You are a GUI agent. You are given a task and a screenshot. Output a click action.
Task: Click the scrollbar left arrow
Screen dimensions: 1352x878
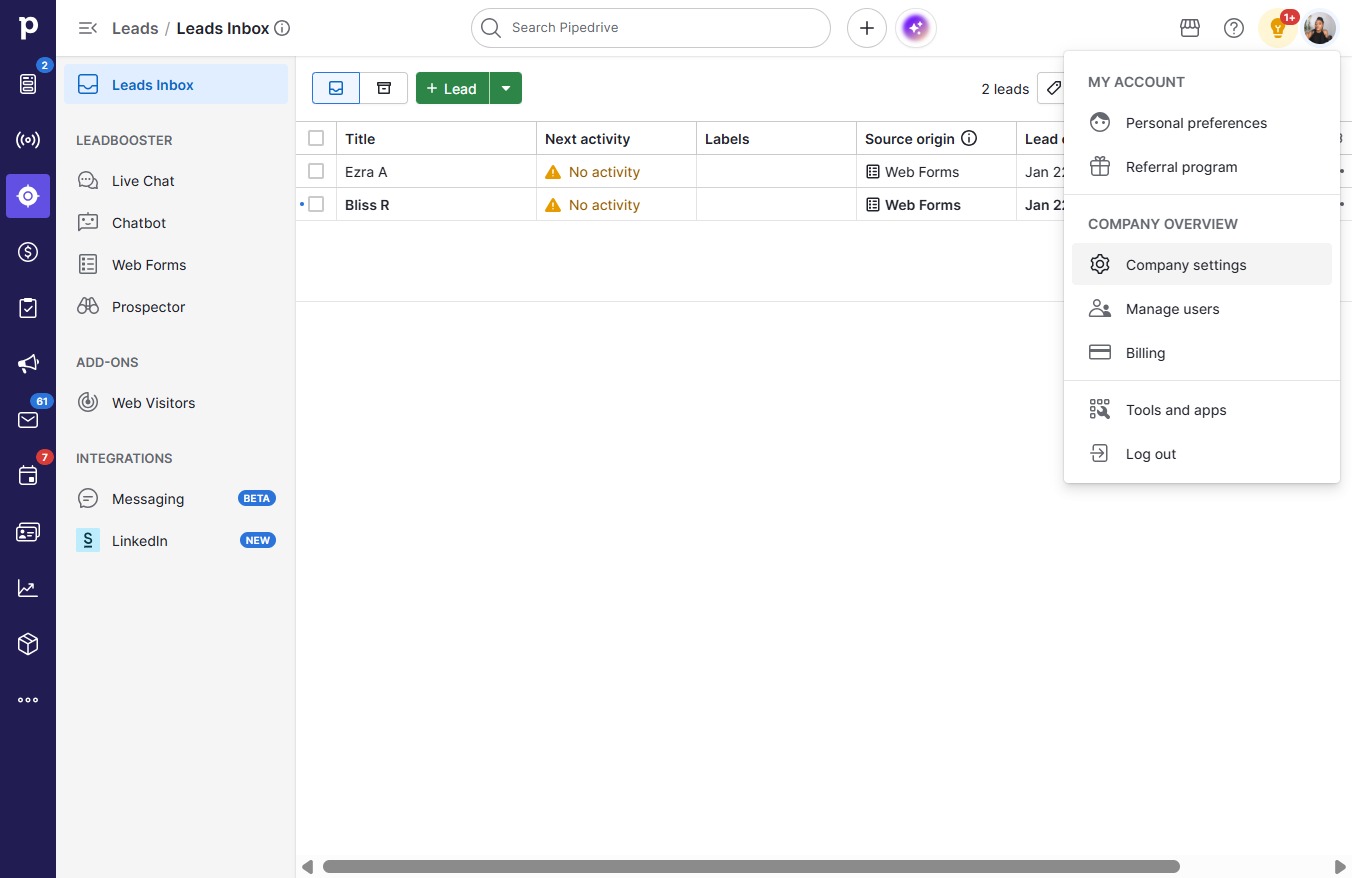tap(307, 866)
